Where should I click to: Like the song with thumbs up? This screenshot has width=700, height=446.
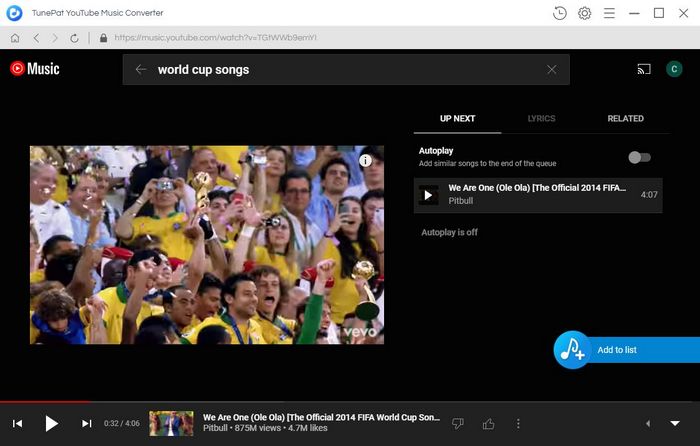[x=488, y=423]
